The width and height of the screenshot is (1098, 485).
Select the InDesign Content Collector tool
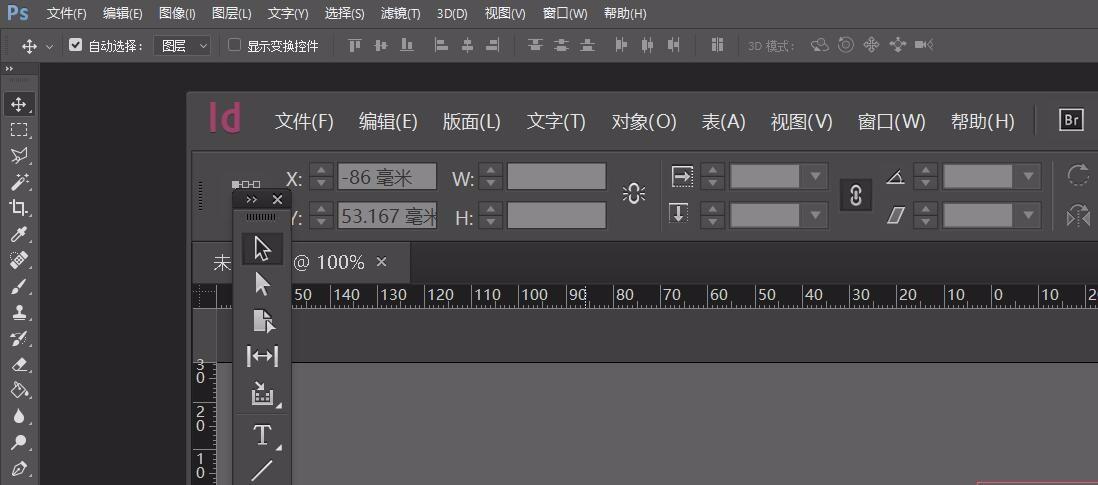[x=263, y=394]
